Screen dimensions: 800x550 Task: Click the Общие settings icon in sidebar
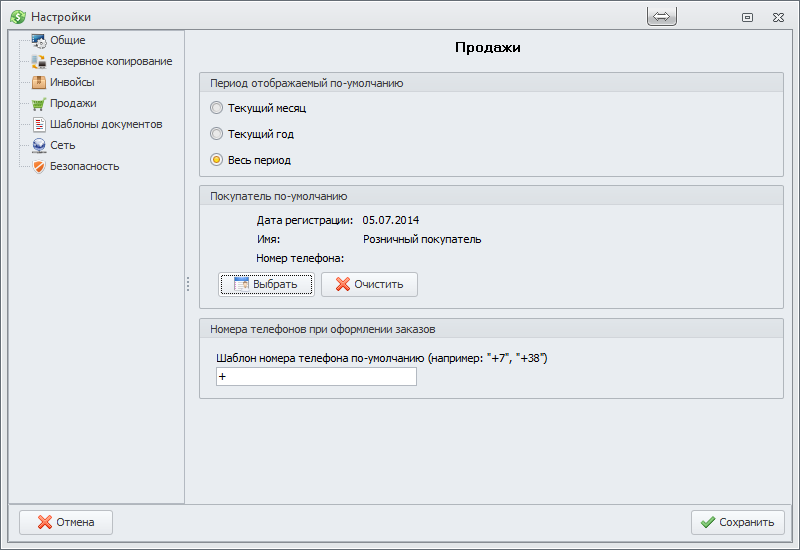[39, 40]
